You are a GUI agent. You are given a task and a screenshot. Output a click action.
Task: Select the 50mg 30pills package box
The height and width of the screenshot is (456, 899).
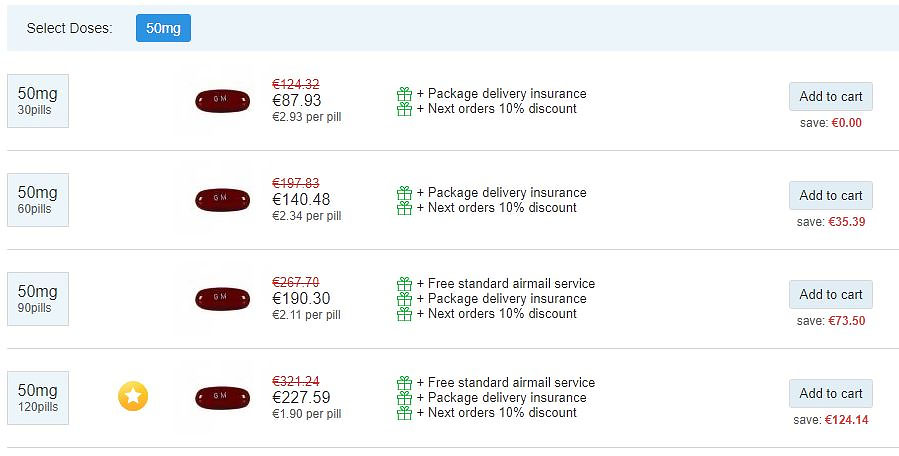pos(38,101)
